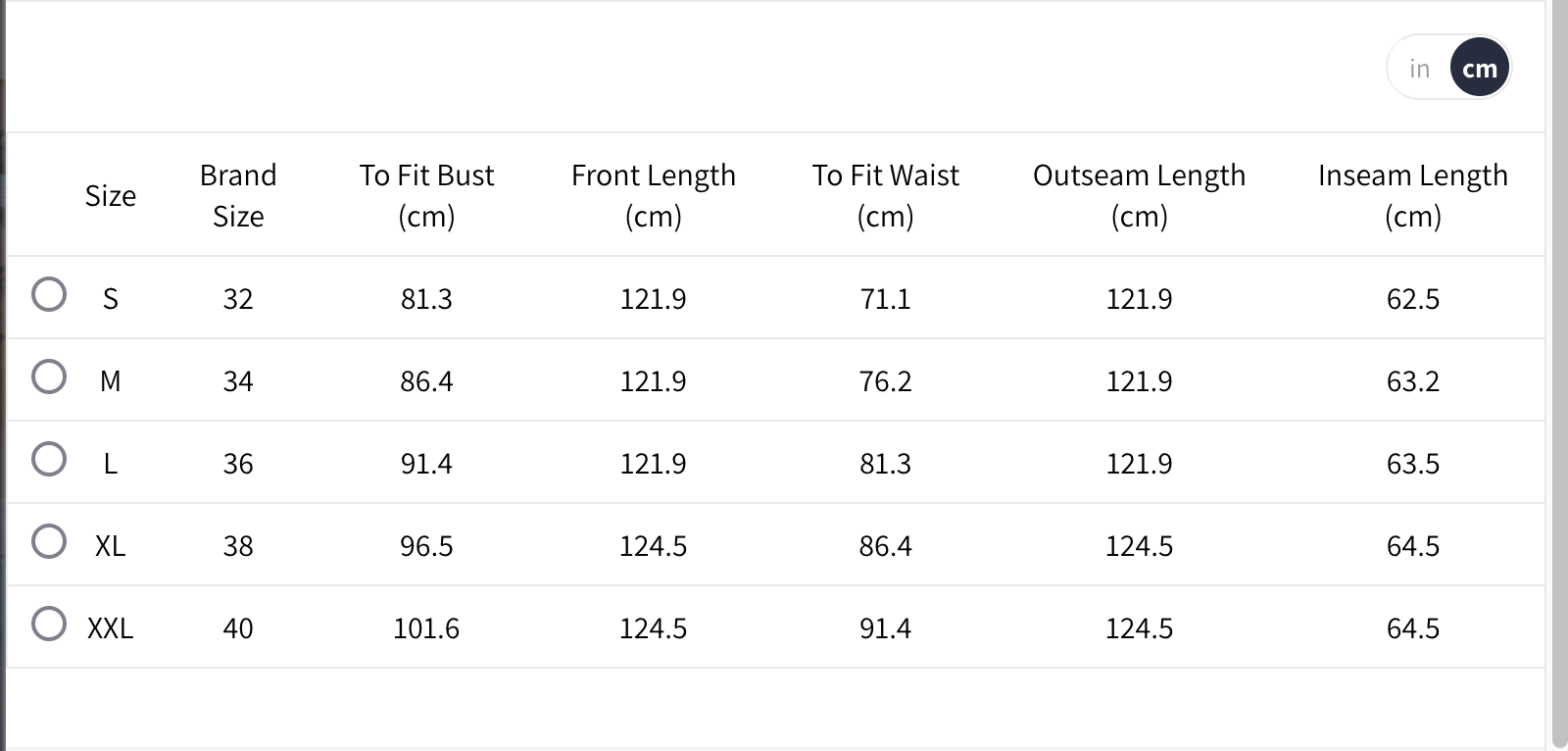Select the S size radio button

[49, 294]
